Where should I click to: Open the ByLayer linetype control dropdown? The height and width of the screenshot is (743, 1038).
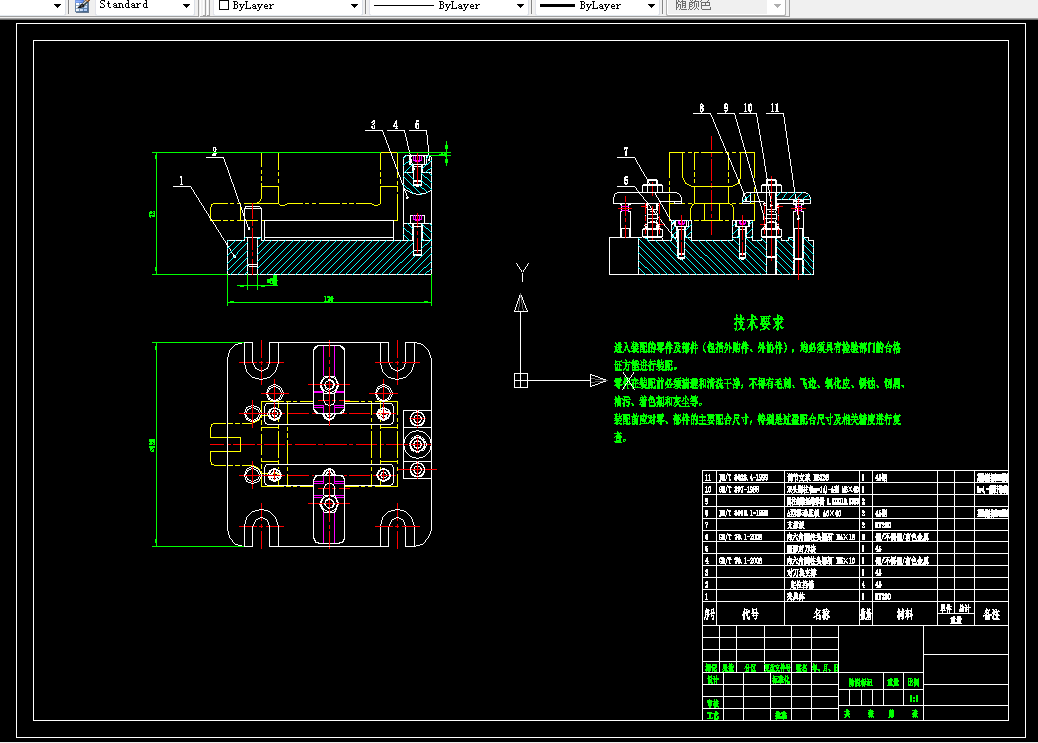[x=520, y=6]
